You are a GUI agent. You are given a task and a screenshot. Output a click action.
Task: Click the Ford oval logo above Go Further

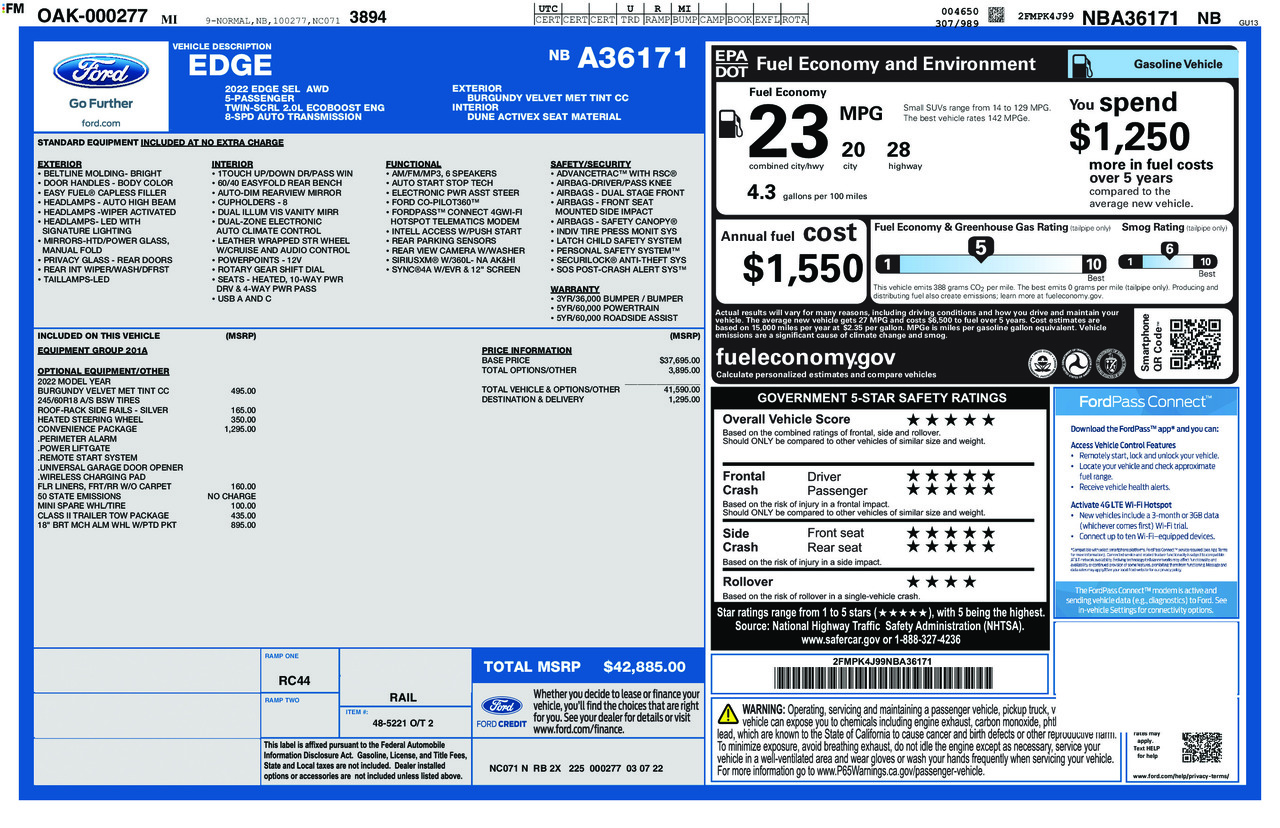coord(101,72)
